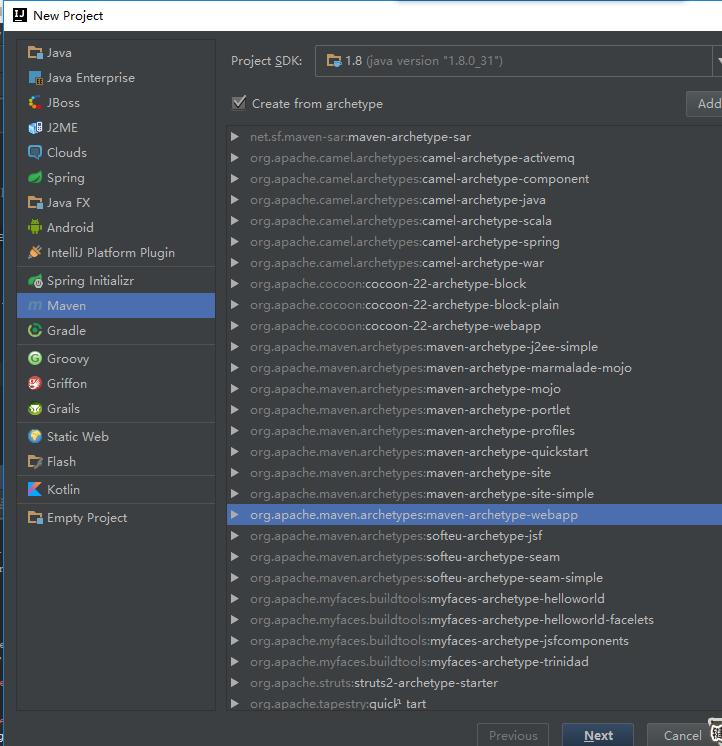Select maven-archetype-site-simple row

474,493
